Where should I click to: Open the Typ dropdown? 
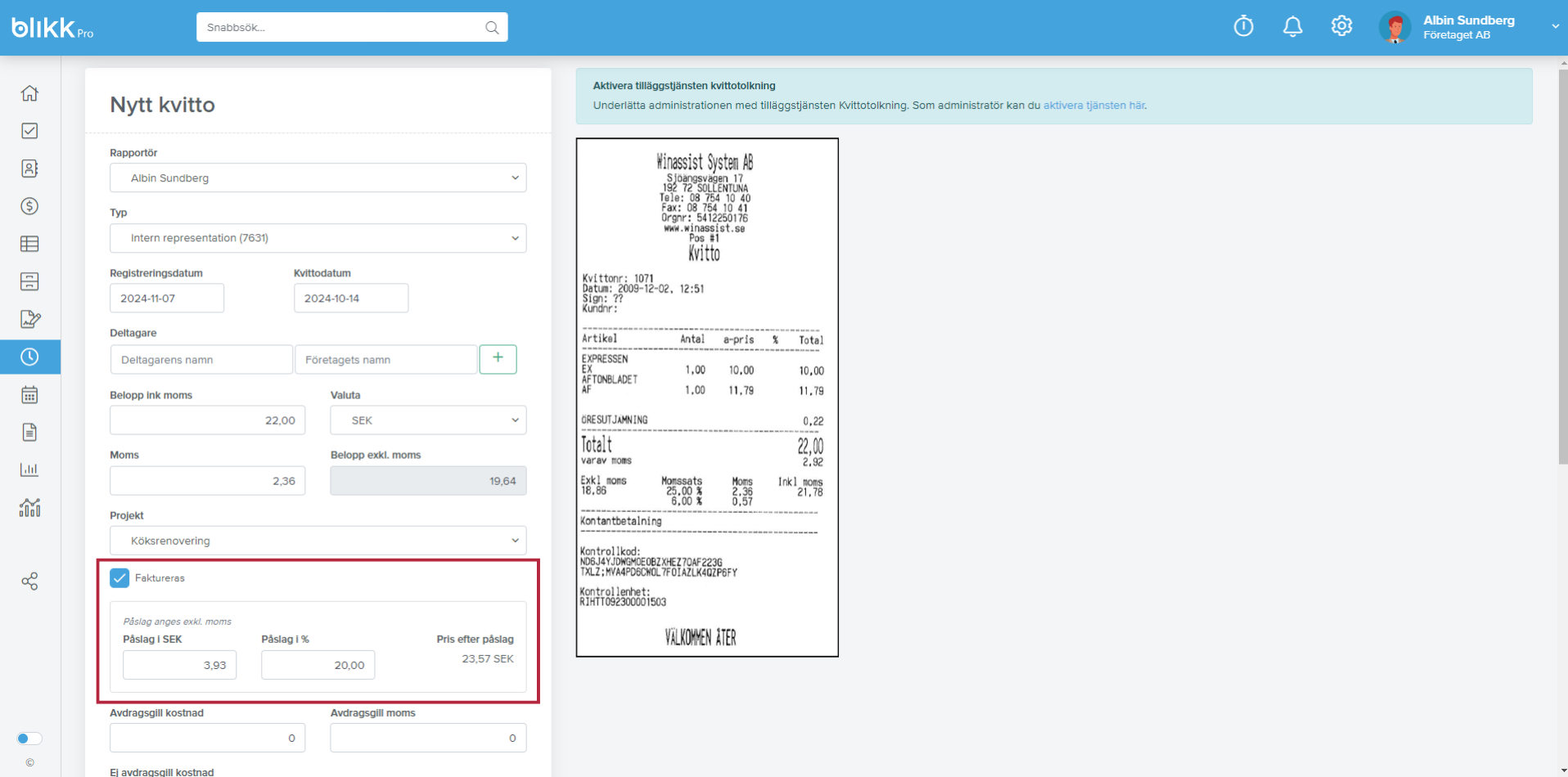click(318, 238)
